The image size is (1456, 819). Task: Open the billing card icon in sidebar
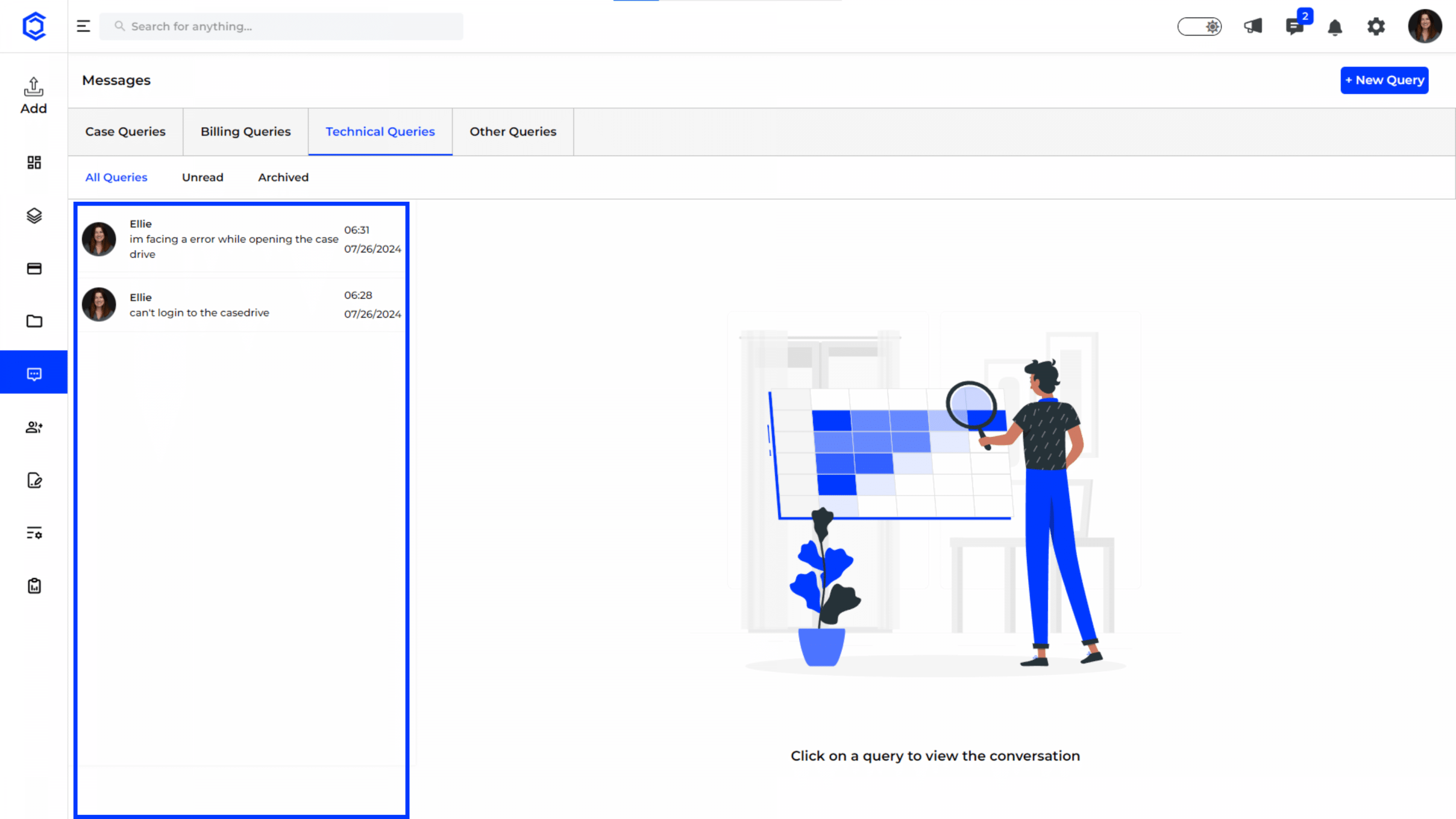[34, 268]
